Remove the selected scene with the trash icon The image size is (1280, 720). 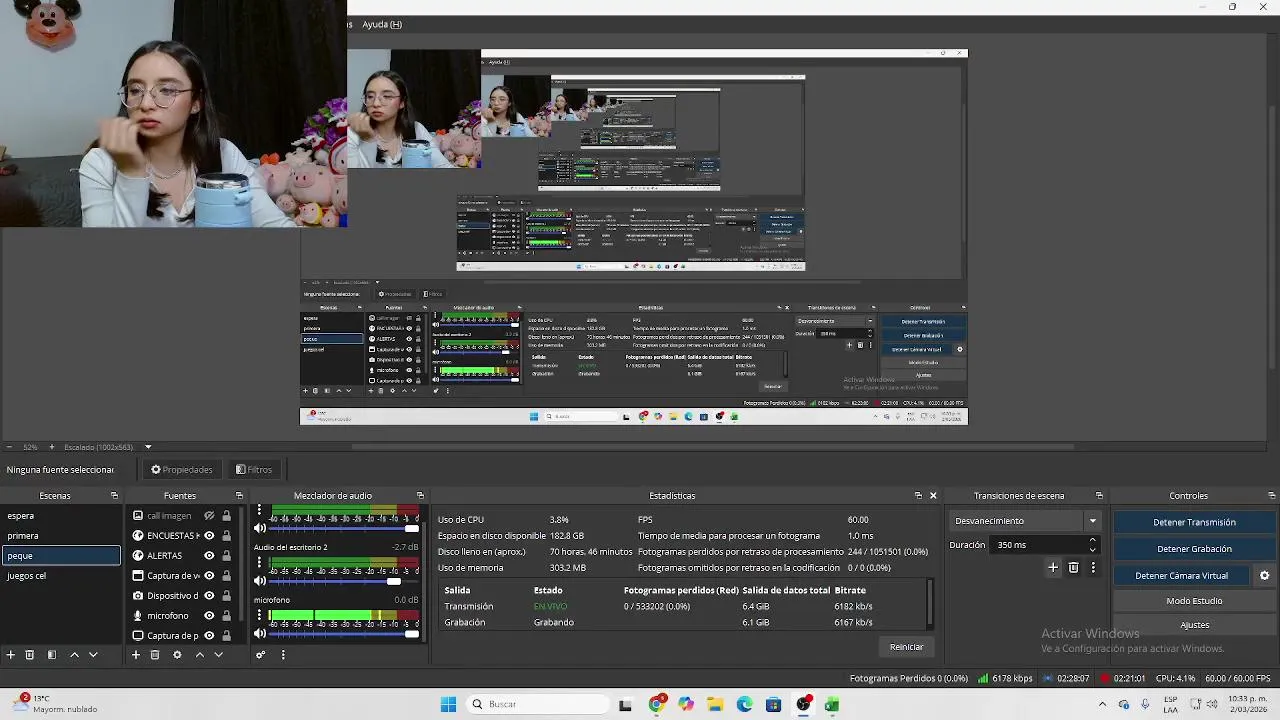30,655
